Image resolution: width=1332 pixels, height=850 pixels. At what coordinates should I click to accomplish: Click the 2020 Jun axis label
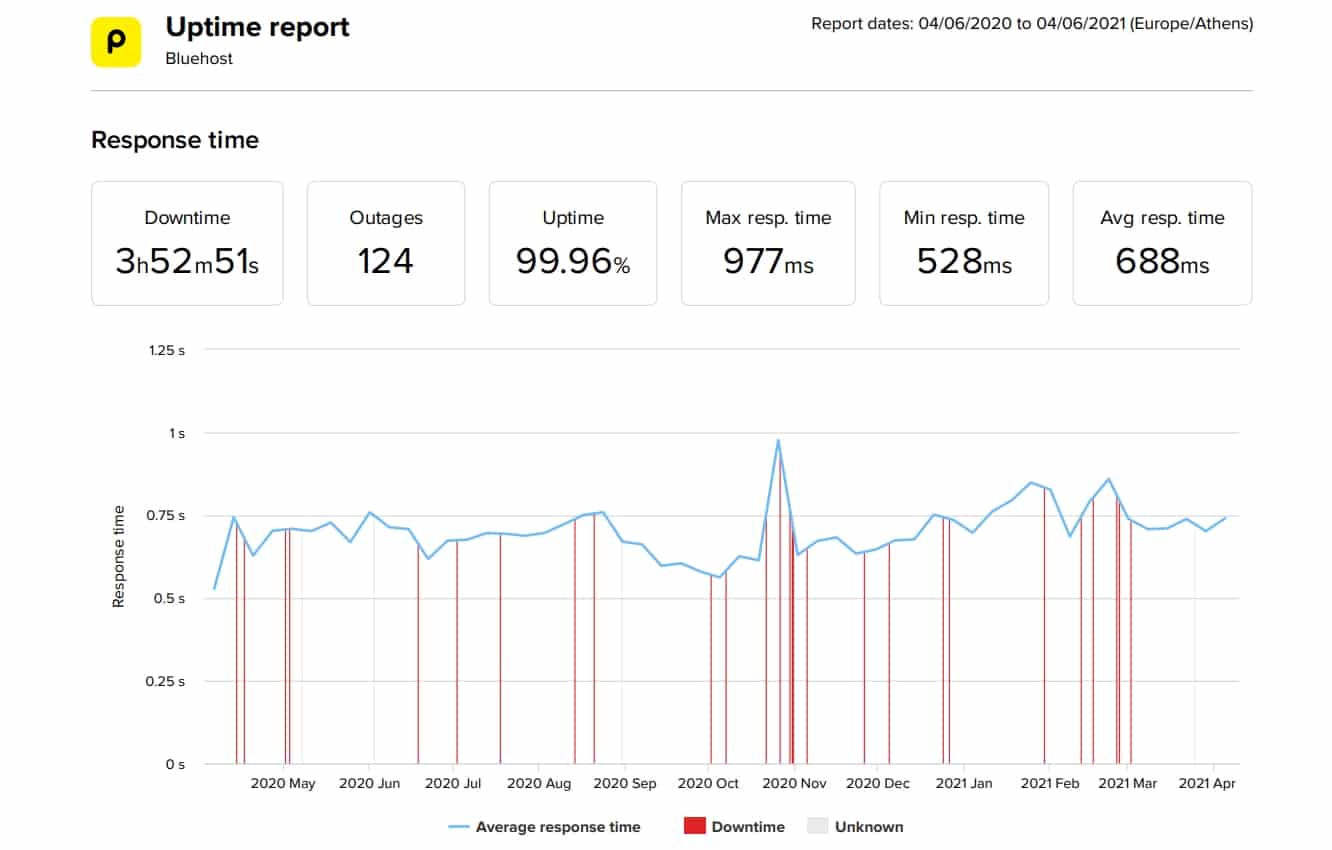click(x=369, y=783)
